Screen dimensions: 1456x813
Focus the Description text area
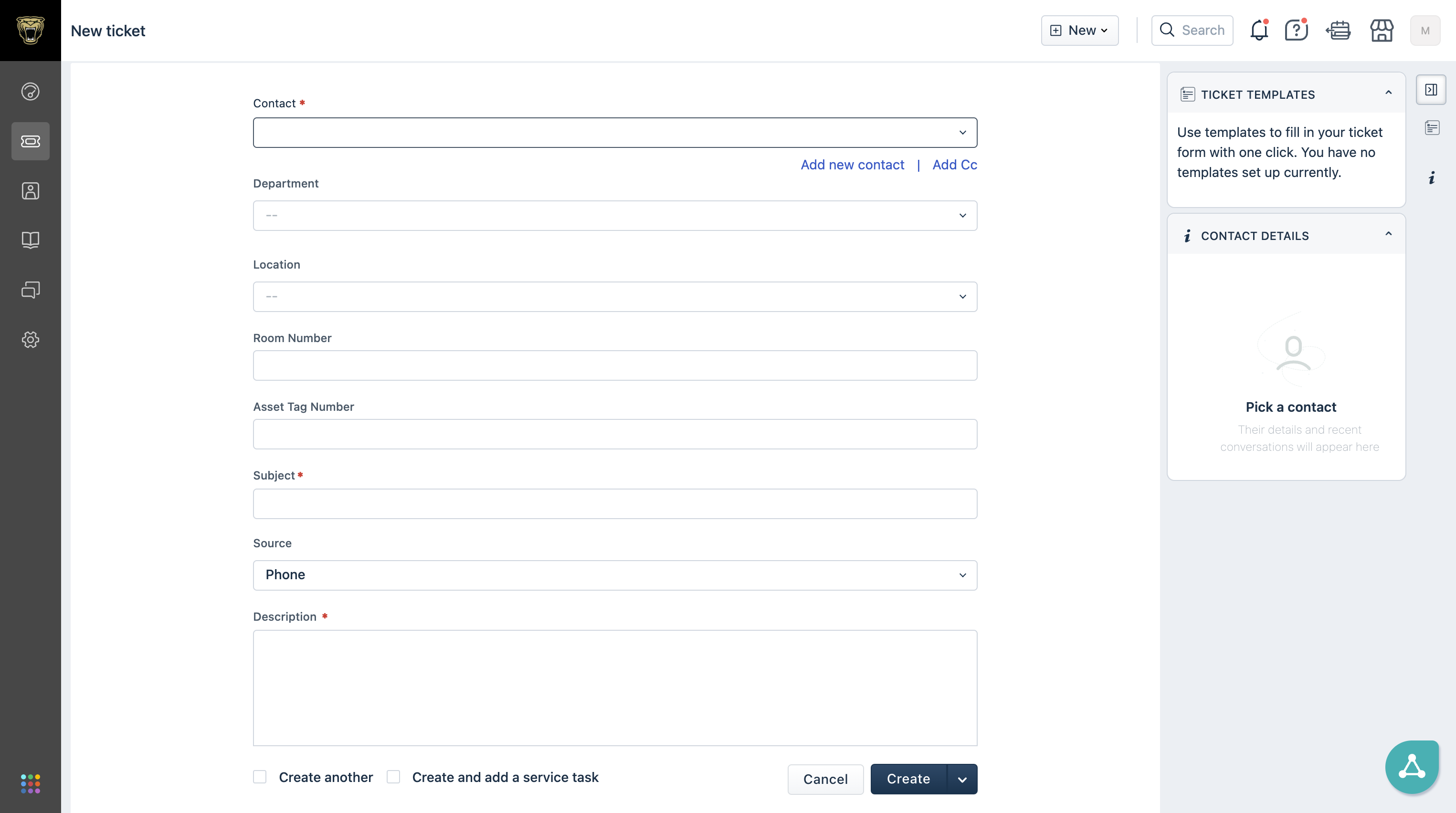click(615, 688)
